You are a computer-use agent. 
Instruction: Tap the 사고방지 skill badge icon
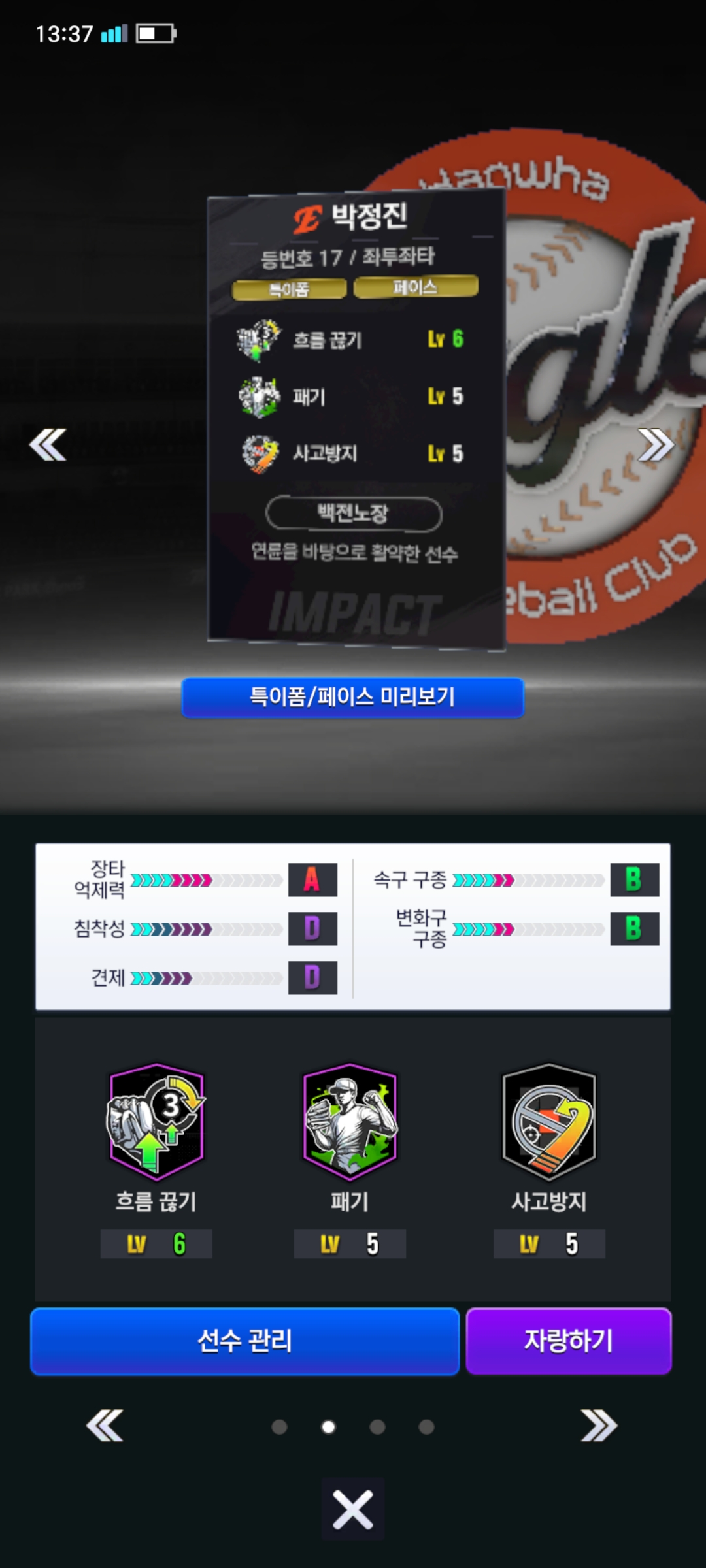pyautogui.click(x=549, y=1121)
